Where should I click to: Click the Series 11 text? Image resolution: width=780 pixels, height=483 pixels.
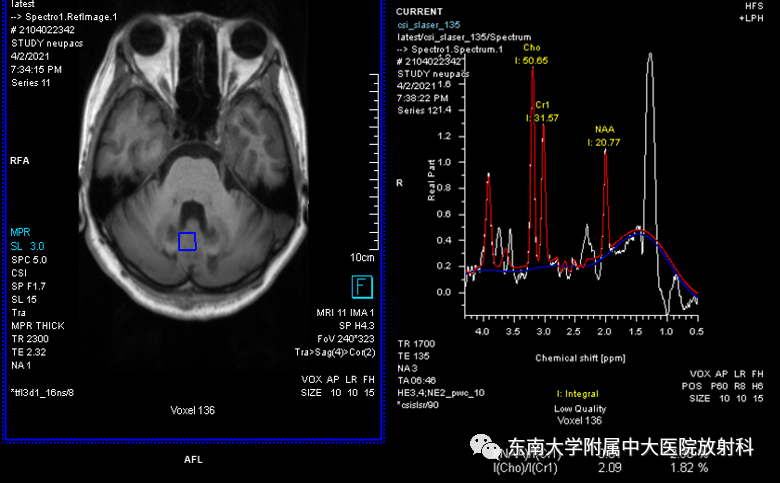click(x=31, y=83)
